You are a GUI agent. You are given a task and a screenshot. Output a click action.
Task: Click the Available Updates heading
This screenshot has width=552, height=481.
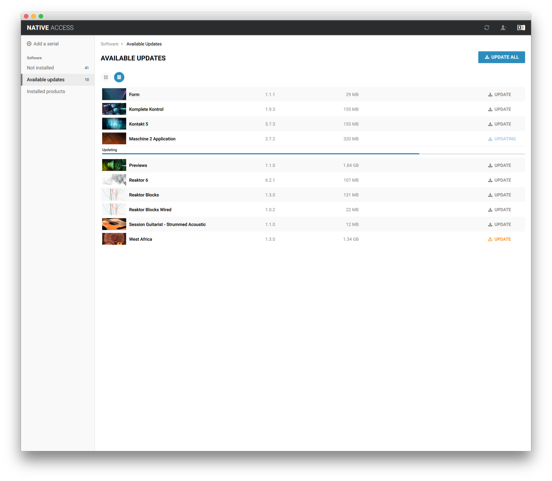[133, 58]
